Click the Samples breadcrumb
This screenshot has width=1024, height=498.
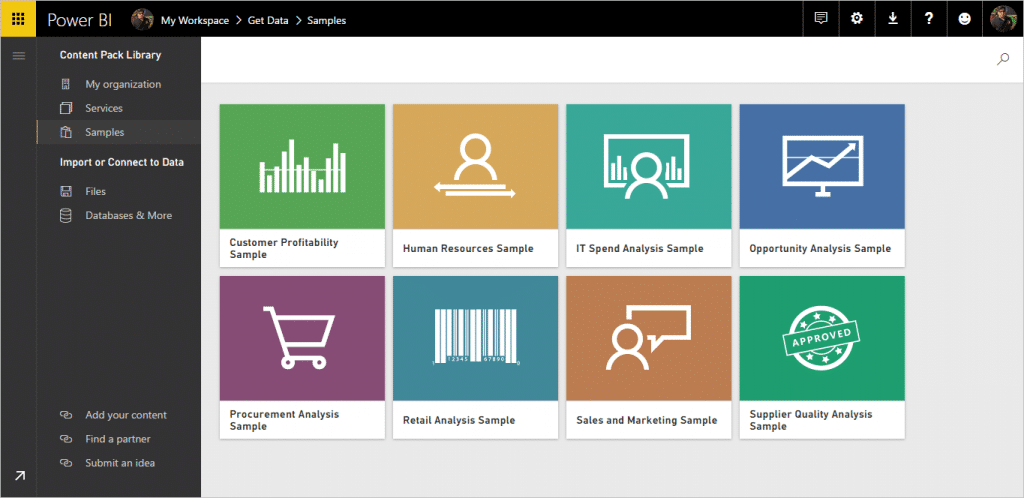[x=327, y=20]
